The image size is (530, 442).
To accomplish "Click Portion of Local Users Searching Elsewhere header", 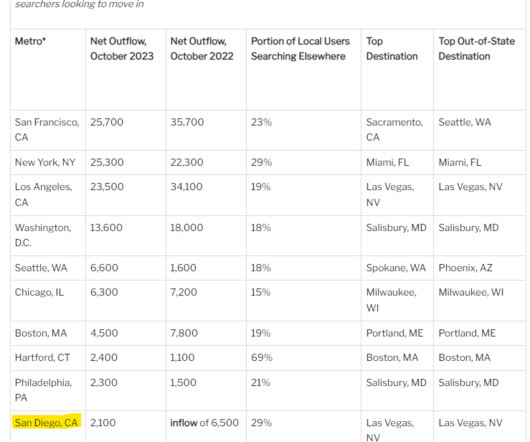I will pyautogui.click(x=300, y=49).
